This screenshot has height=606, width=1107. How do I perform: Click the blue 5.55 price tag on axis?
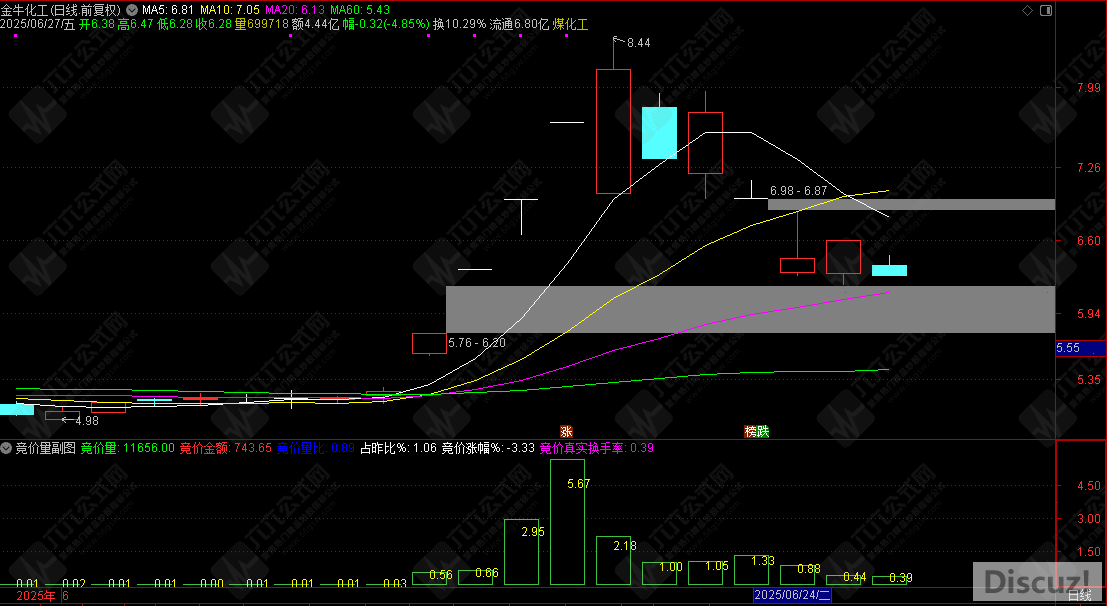(1068, 348)
